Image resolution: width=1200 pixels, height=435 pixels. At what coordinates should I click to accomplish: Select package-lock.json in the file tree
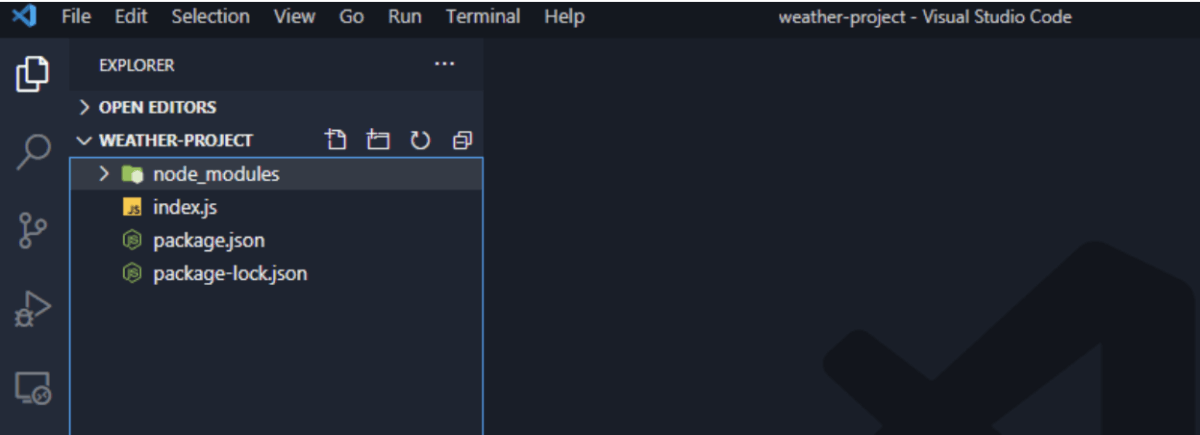229,273
